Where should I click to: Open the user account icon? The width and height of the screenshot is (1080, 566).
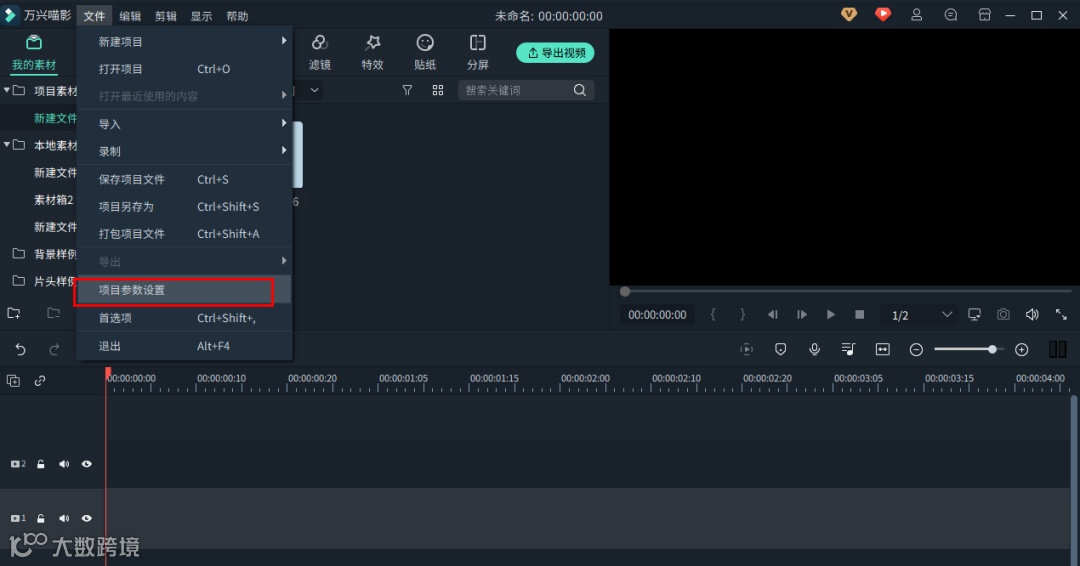coord(917,14)
